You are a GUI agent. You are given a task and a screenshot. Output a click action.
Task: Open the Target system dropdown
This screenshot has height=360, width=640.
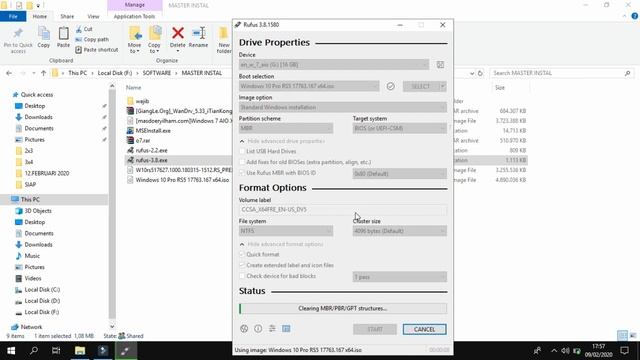point(400,128)
